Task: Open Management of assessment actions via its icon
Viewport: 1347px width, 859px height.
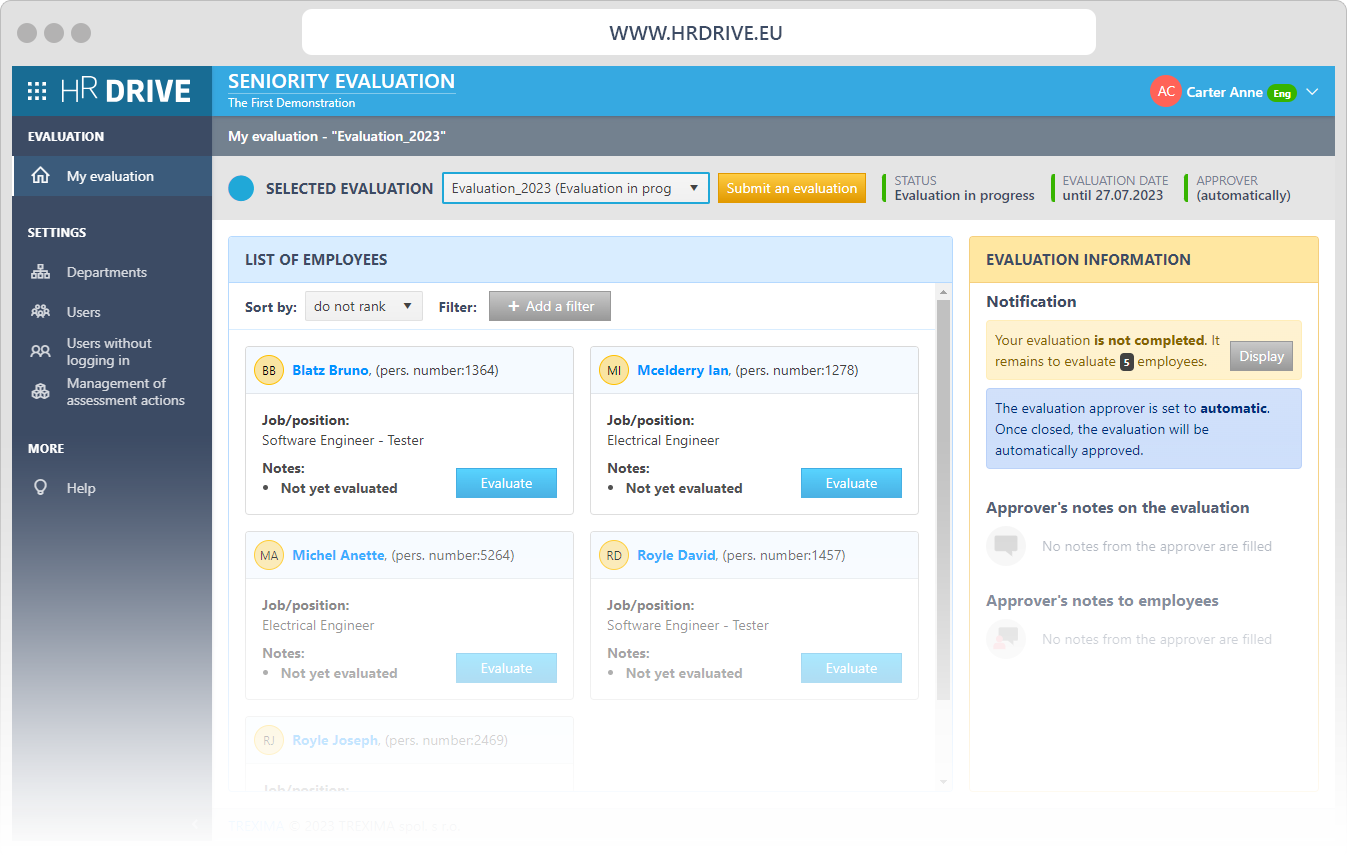Action: point(40,391)
